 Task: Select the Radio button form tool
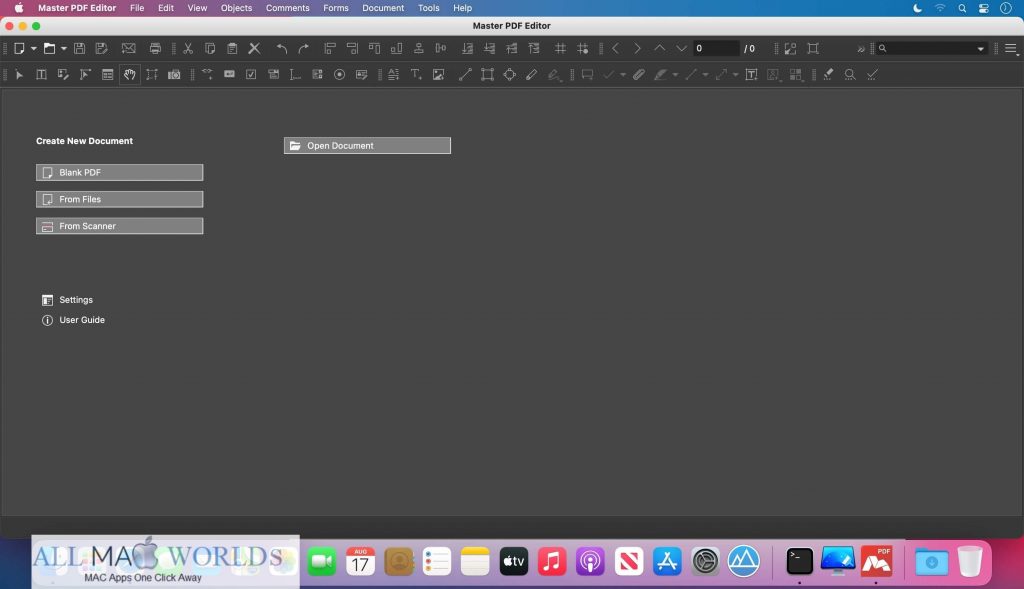pyautogui.click(x=339, y=74)
